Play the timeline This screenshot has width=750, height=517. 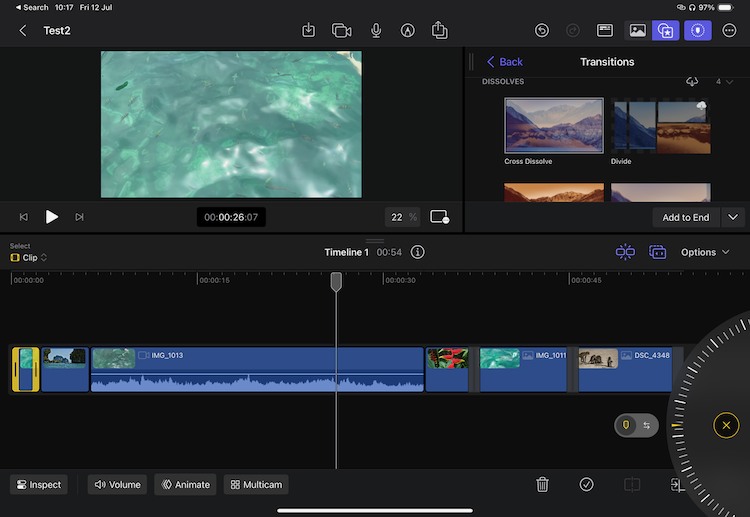51,217
